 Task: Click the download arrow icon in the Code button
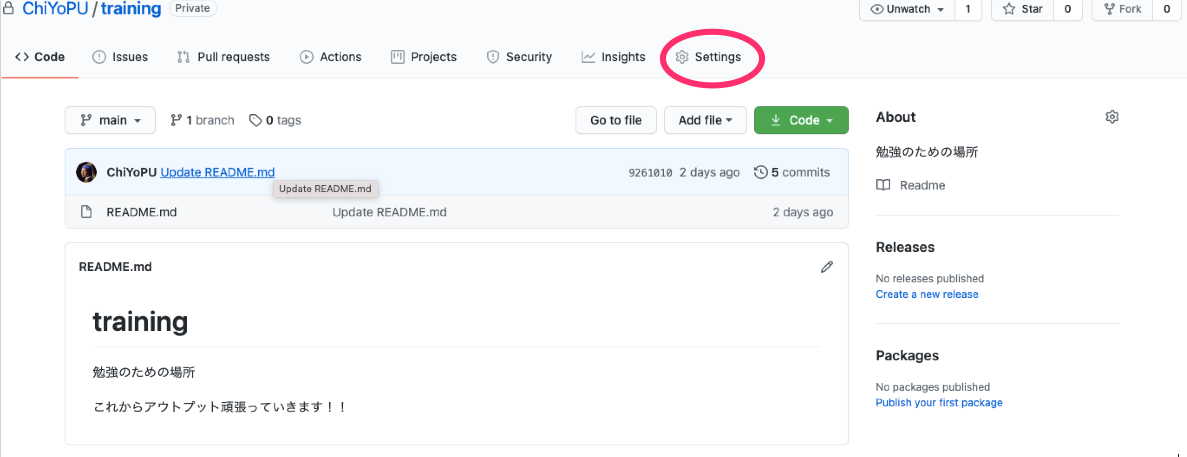(775, 120)
